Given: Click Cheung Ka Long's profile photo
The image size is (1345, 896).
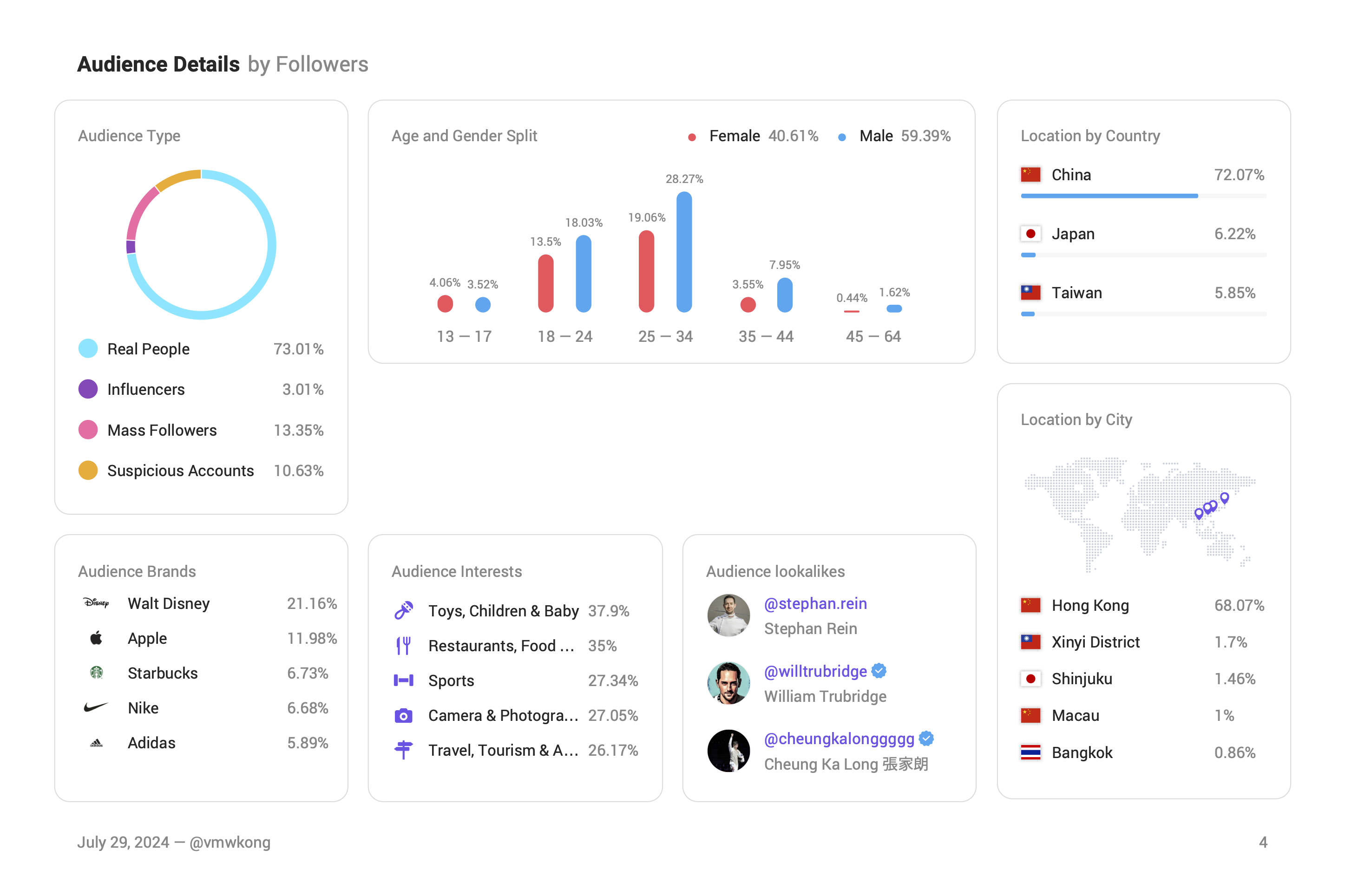Looking at the screenshot, I should pyautogui.click(x=728, y=751).
